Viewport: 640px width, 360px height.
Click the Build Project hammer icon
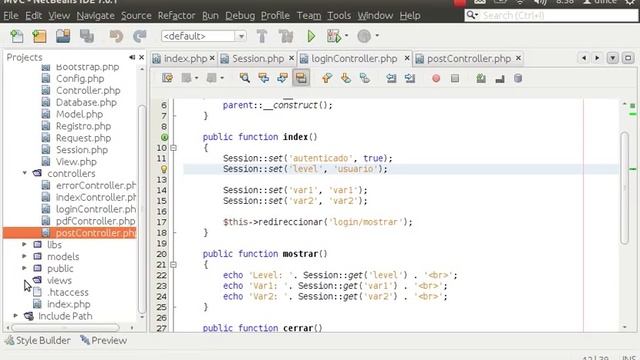coord(262,36)
